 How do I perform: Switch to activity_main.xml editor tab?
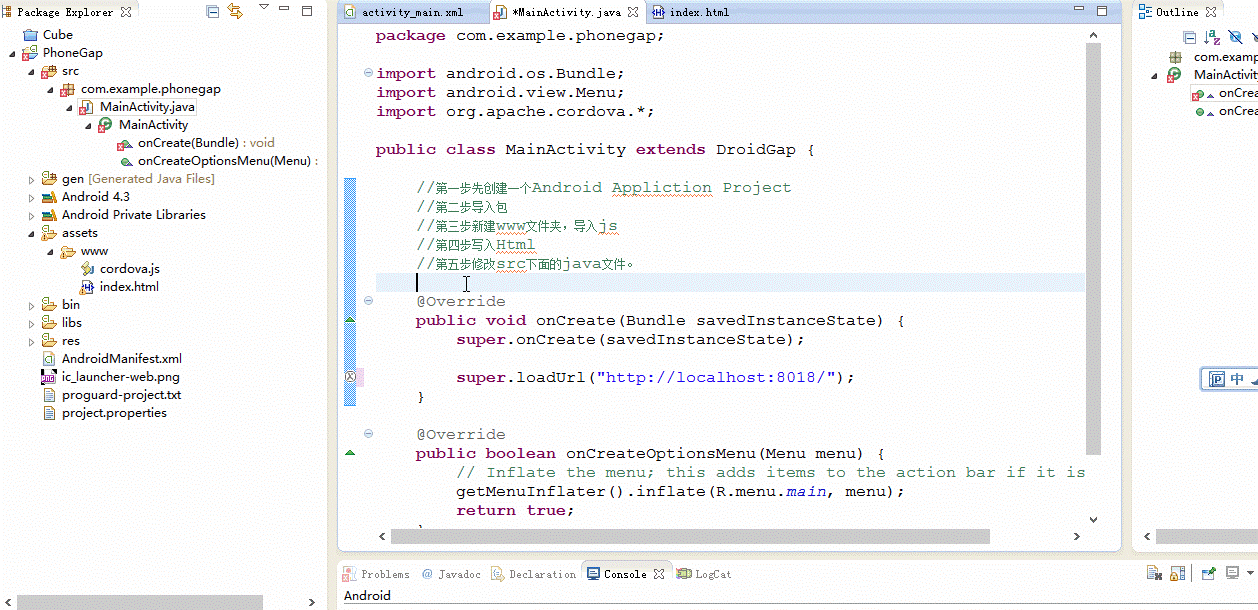(x=413, y=12)
